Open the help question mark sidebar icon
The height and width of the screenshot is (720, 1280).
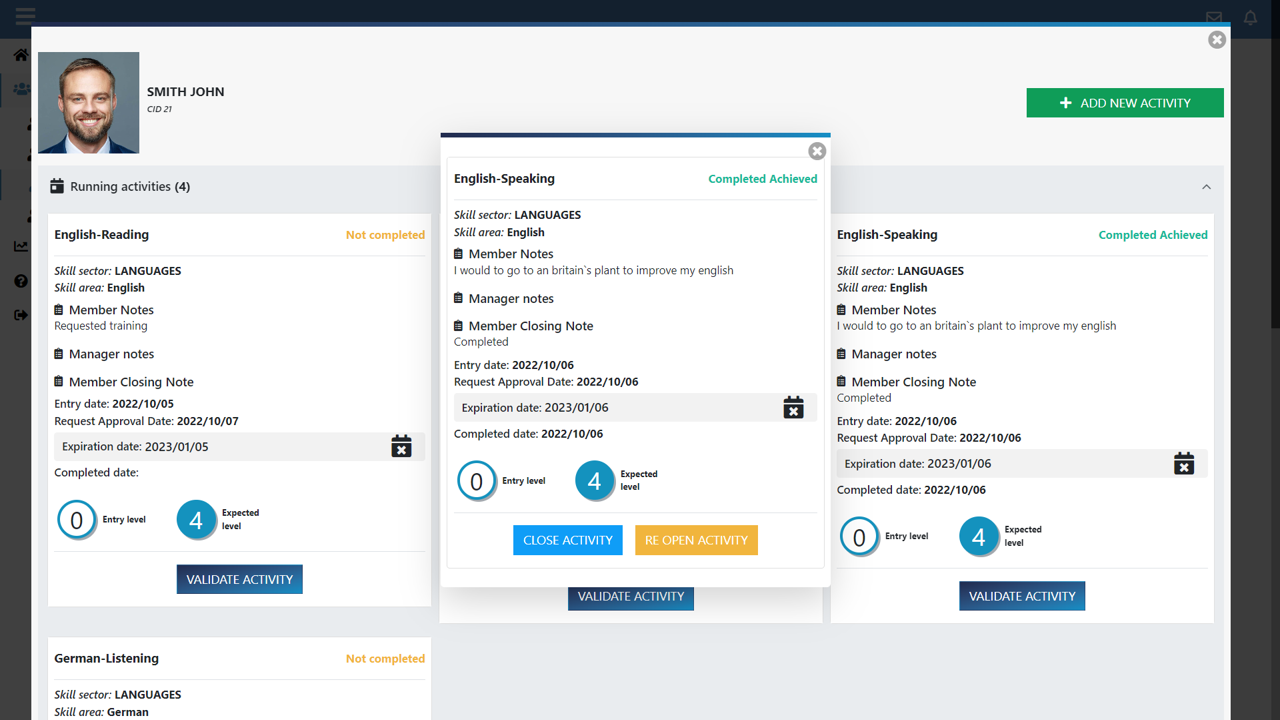click(x=20, y=281)
